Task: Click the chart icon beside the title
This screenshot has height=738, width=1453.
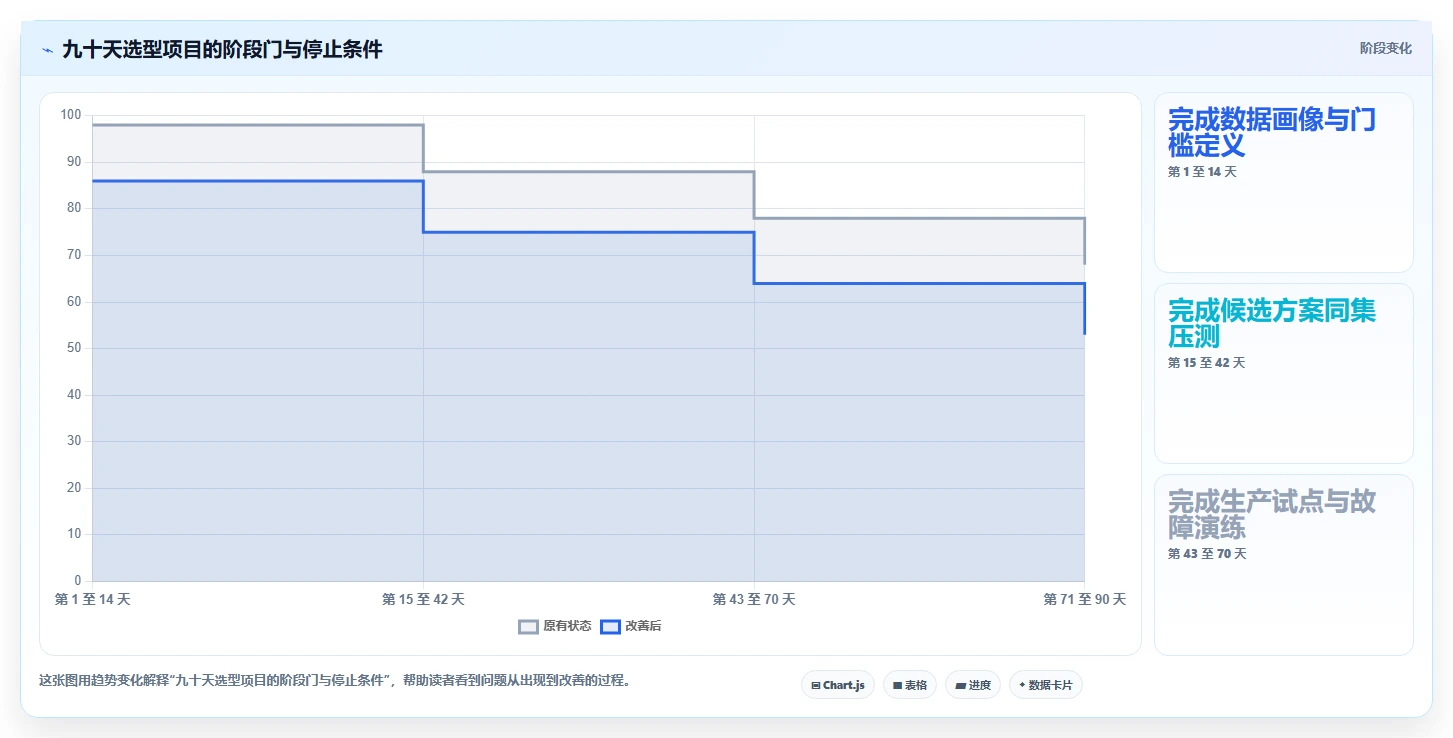Action: click(x=47, y=50)
